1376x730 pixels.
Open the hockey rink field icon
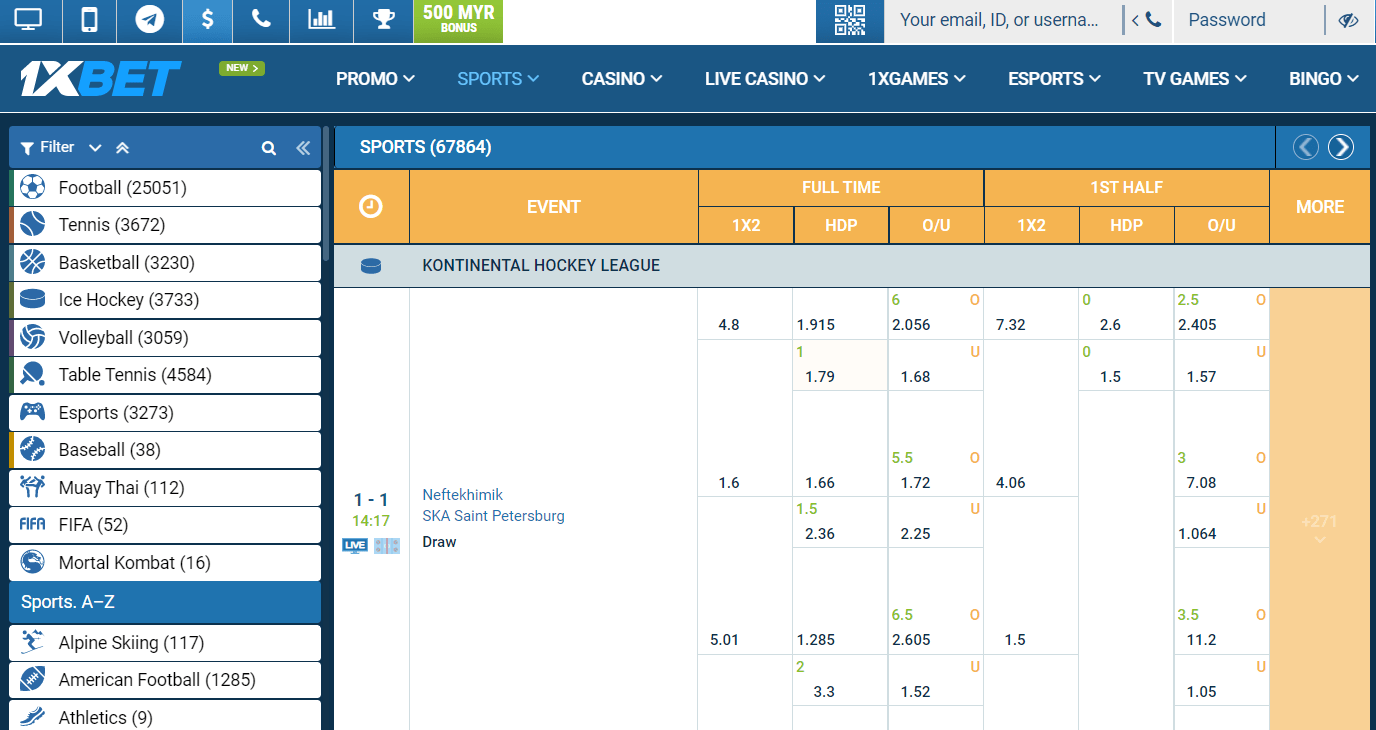pyautogui.click(x=387, y=545)
